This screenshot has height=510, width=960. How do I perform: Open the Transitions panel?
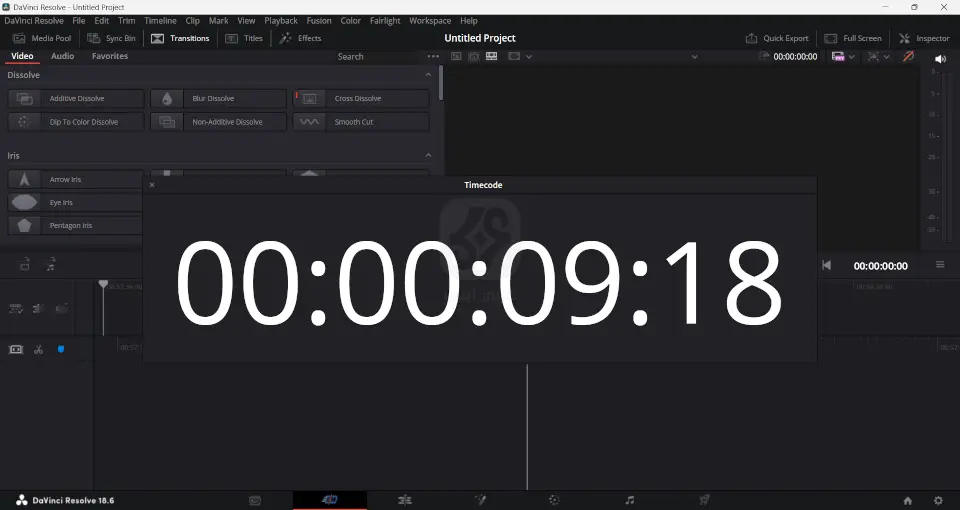point(180,38)
